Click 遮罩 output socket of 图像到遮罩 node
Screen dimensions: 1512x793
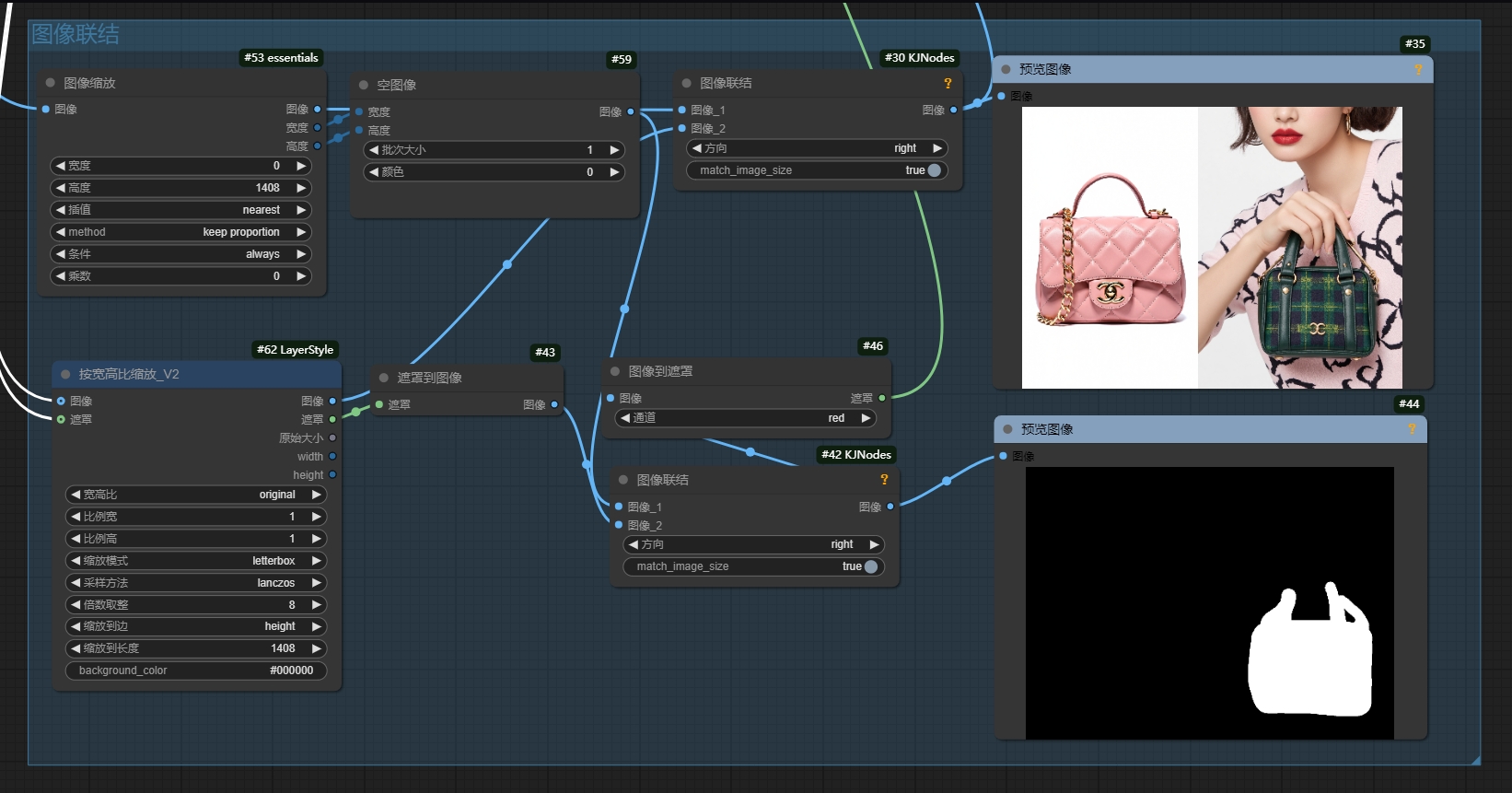pos(882,398)
